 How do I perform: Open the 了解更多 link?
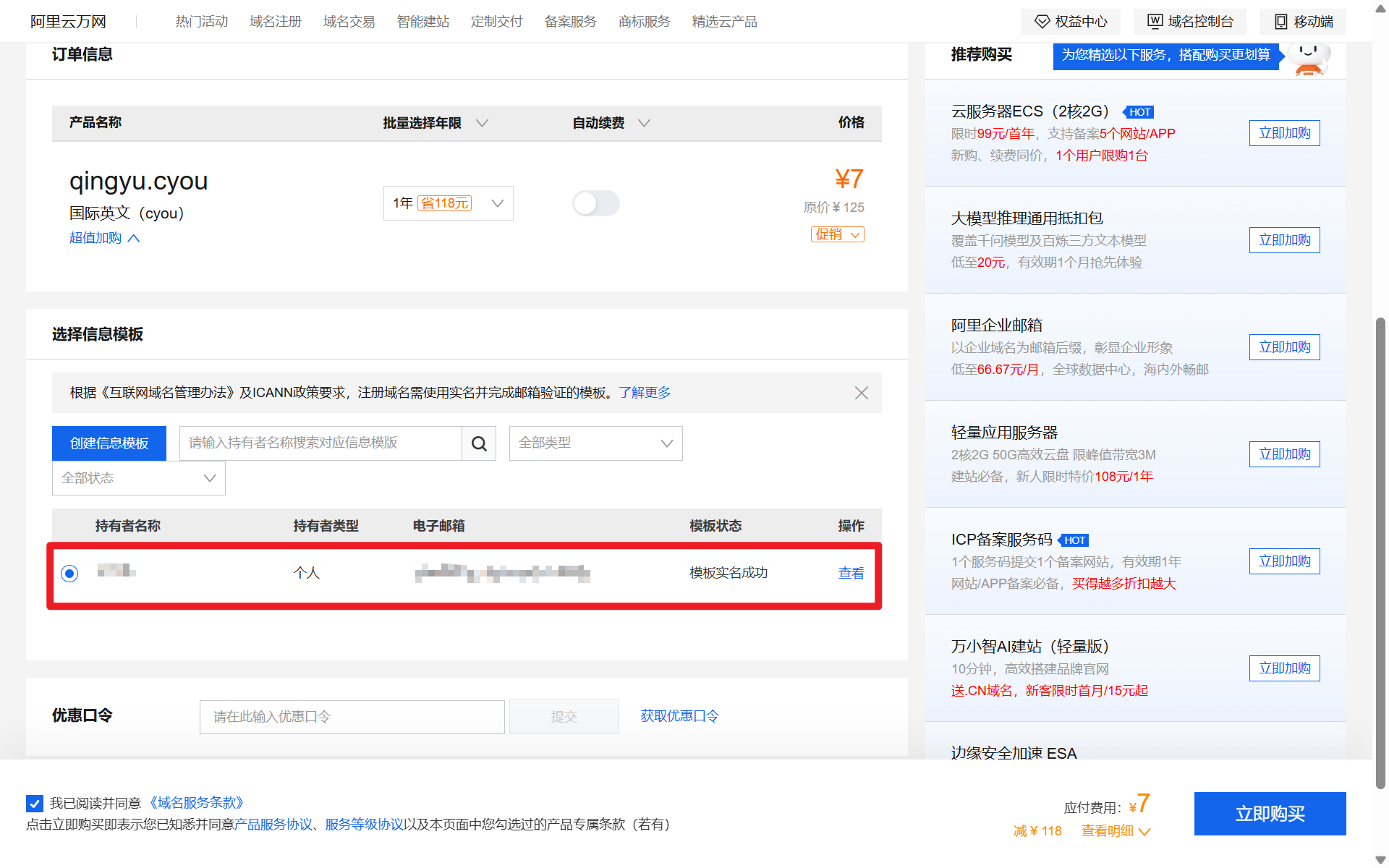click(645, 393)
